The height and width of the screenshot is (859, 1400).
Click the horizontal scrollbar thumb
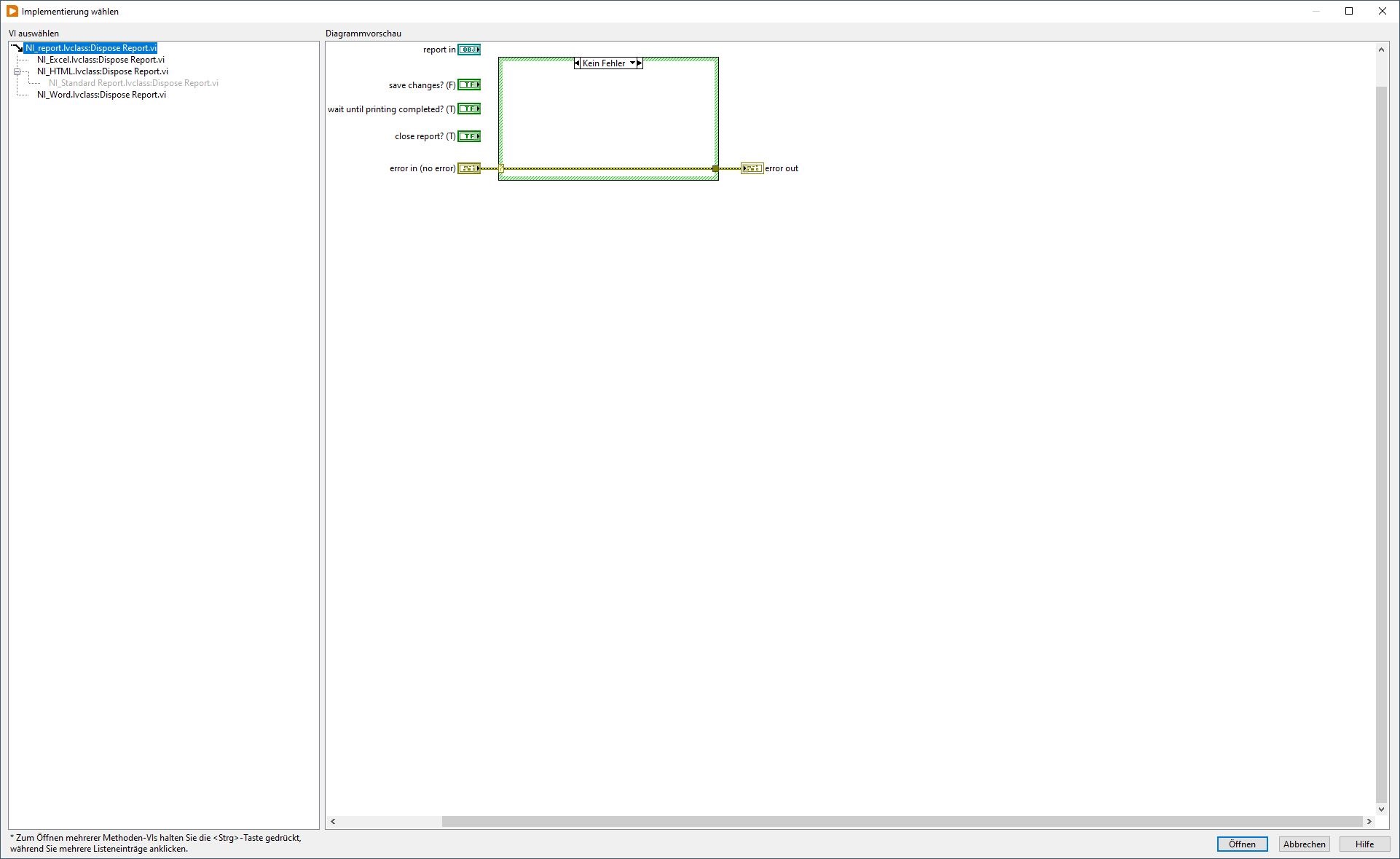[x=901, y=821]
